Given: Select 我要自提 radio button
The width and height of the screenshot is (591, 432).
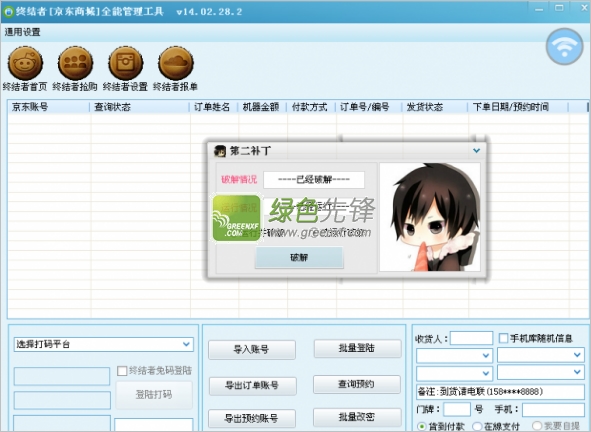Looking at the screenshot, I should coord(537,426).
